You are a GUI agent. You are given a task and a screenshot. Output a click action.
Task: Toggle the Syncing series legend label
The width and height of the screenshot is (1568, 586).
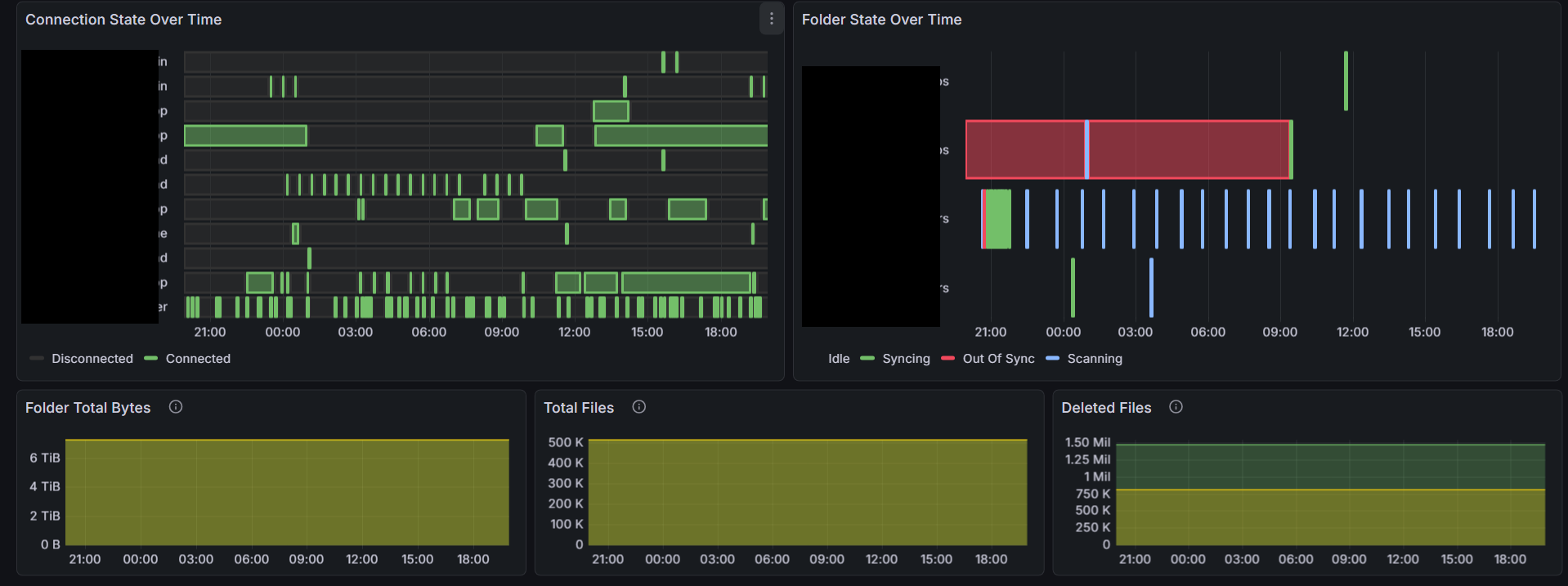point(906,359)
